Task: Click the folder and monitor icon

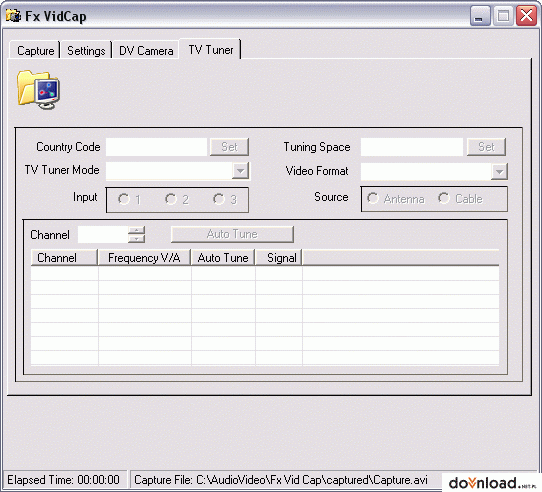Action: coord(38,90)
